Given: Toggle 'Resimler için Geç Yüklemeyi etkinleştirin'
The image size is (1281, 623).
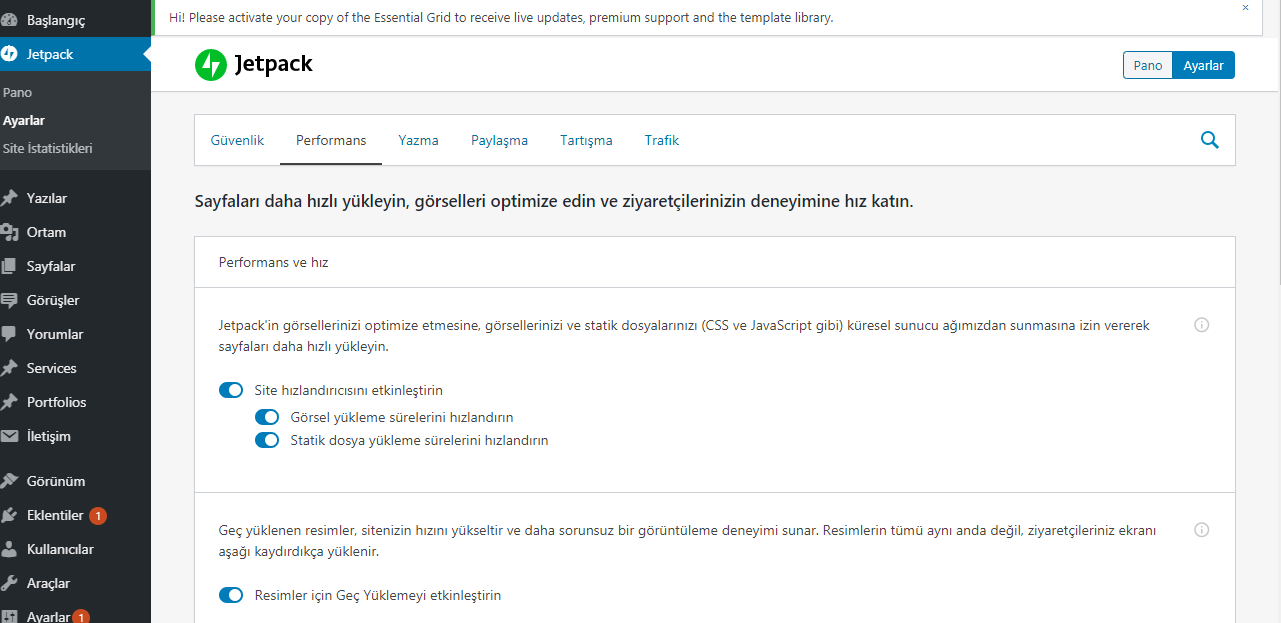Looking at the screenshot, I should coord(231,595).
